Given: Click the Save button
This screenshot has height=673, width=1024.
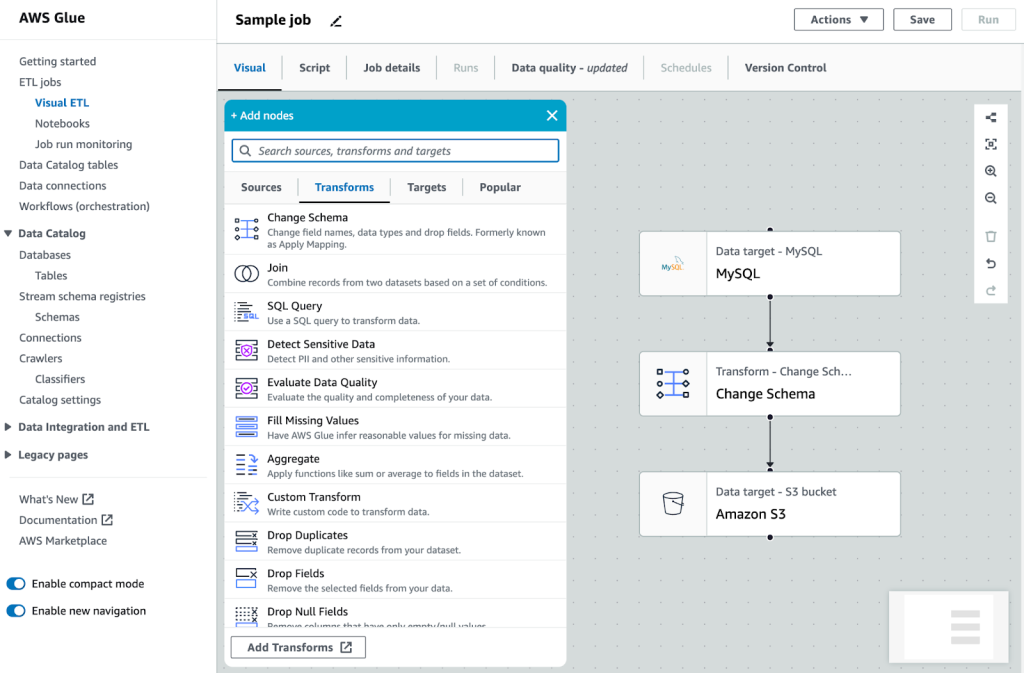Looking at the screenshot, I should pos(922,20).
